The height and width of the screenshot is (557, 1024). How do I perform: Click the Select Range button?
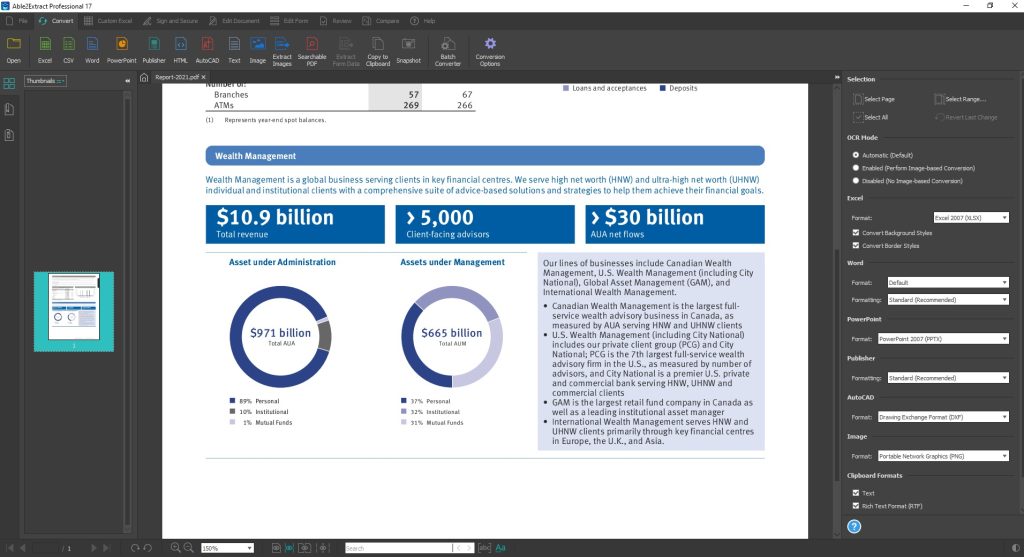(959, 99)
